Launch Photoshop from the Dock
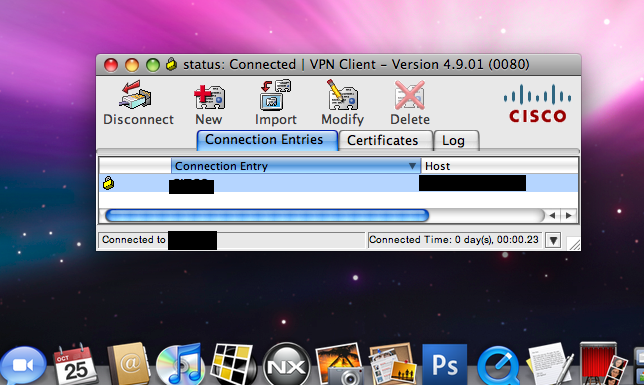 coord(444,365)
